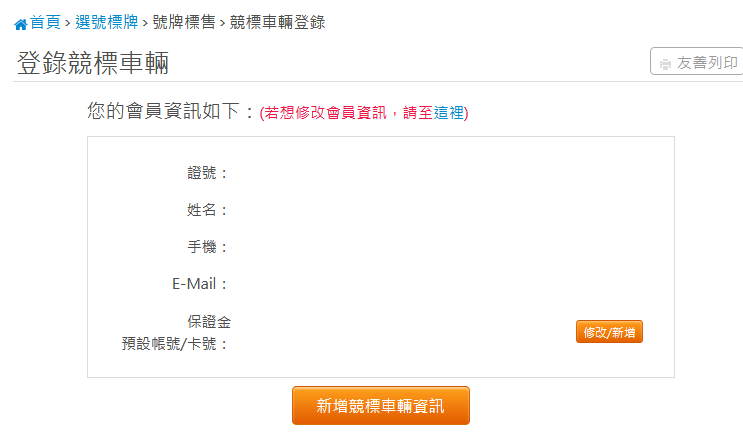Select the 競標車輛登錄 breadcrumb item
Screen dimensions: 743x436
pyautogui.click(x=278, y=22)
